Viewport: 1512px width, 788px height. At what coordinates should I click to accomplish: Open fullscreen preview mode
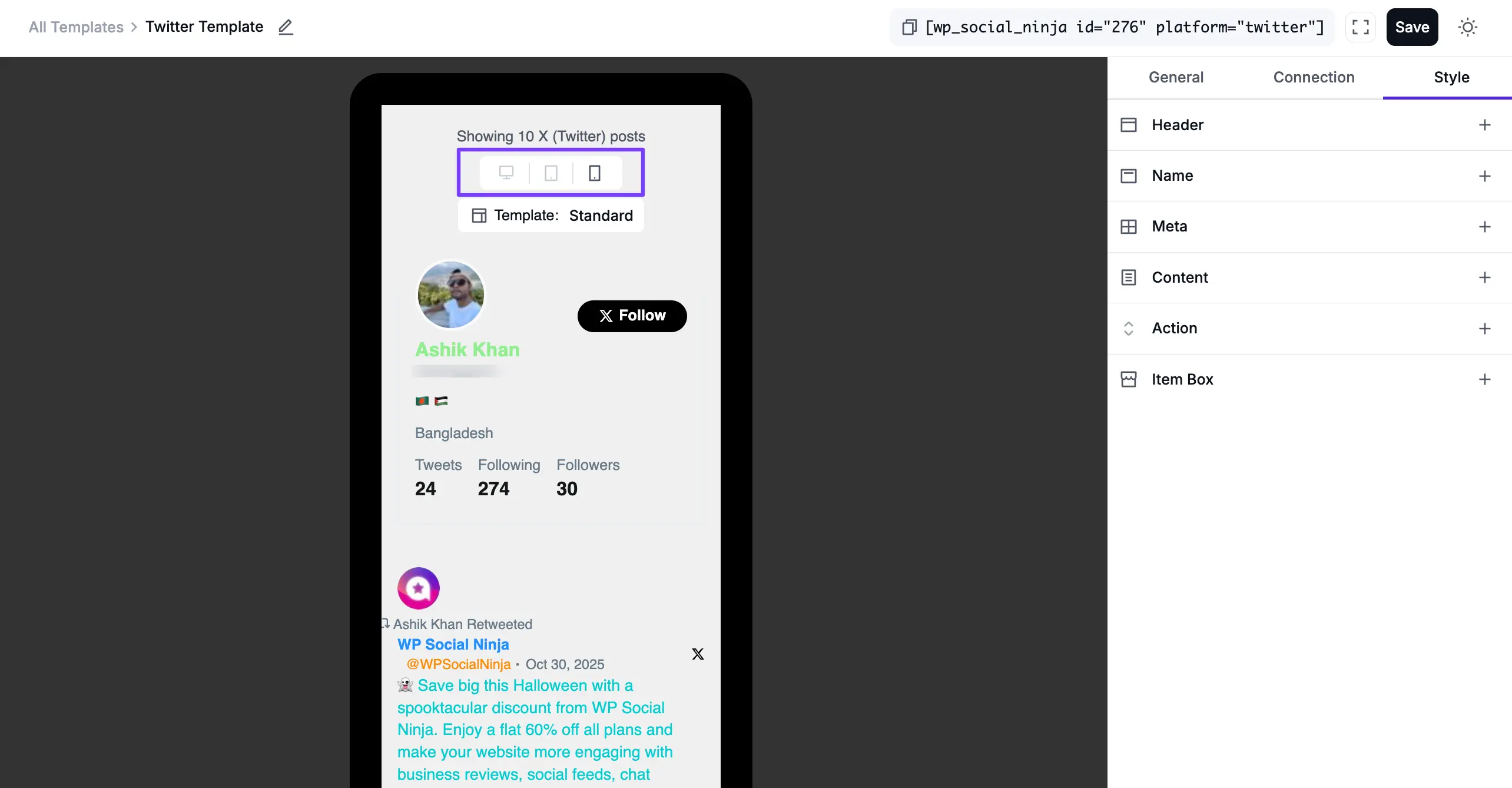tap(1360, 27)
